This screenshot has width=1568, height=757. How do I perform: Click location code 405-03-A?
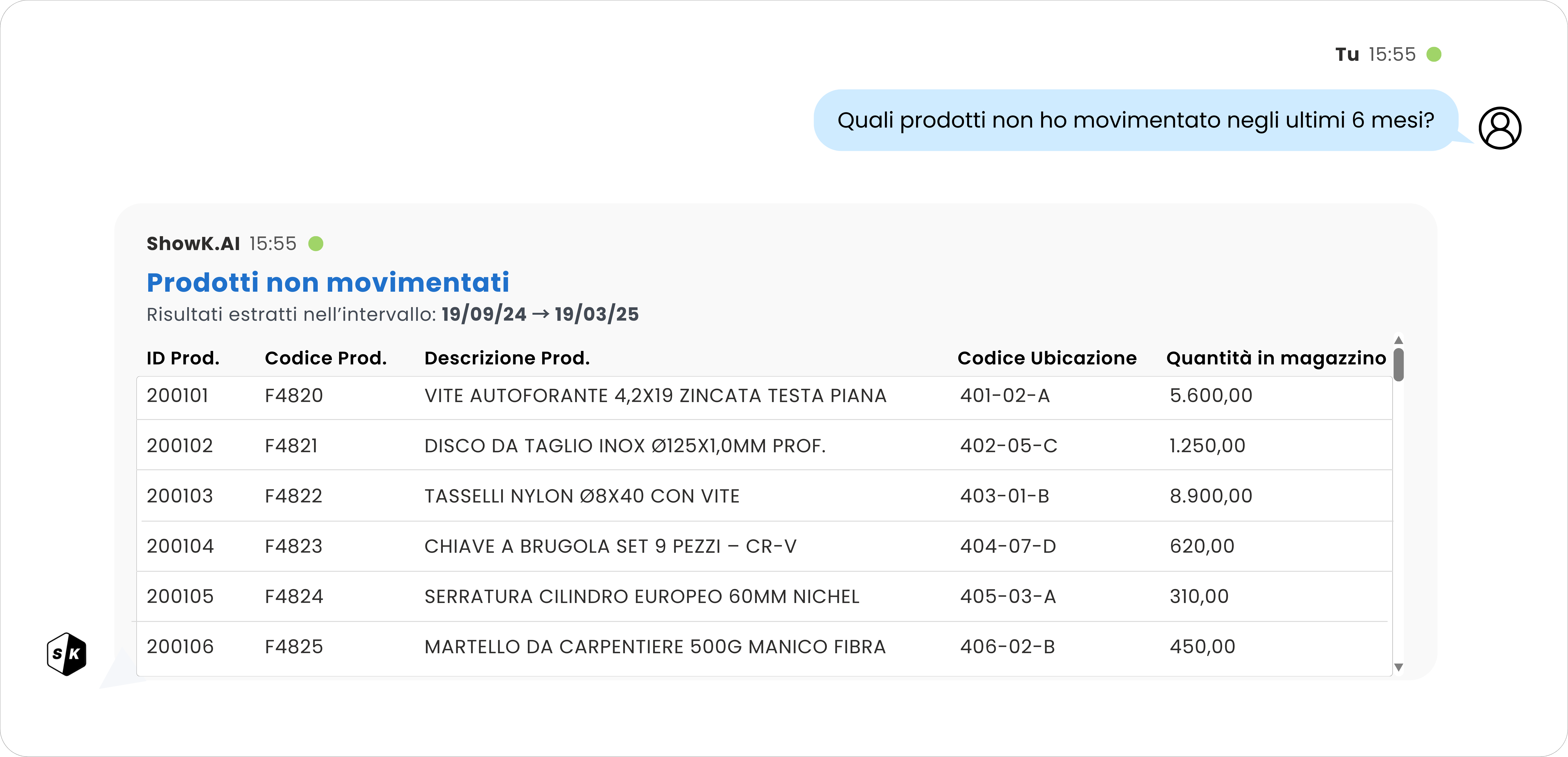click(1007, 596)
